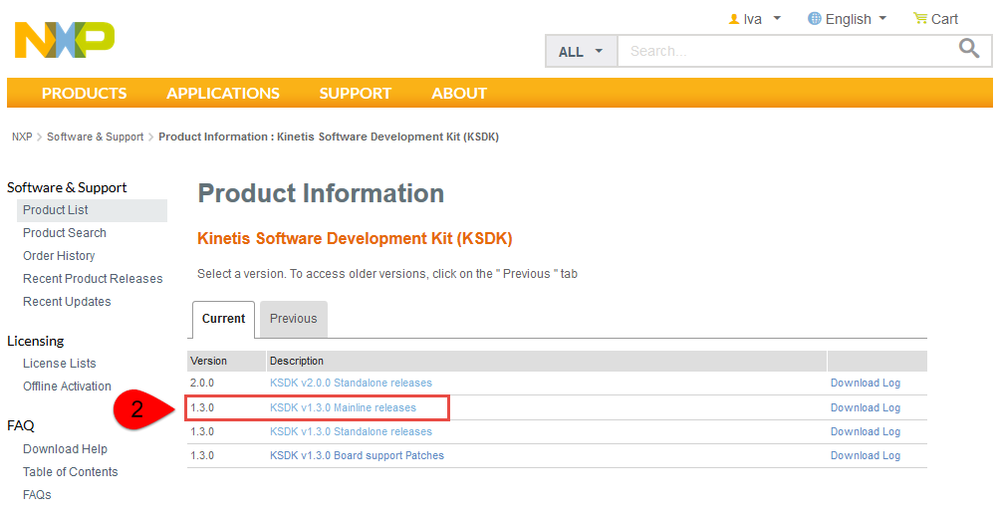Expand the Iva account dropdown arrow
Image resolution: width=998 pixels, height=529 pixels.
(777, 18)
